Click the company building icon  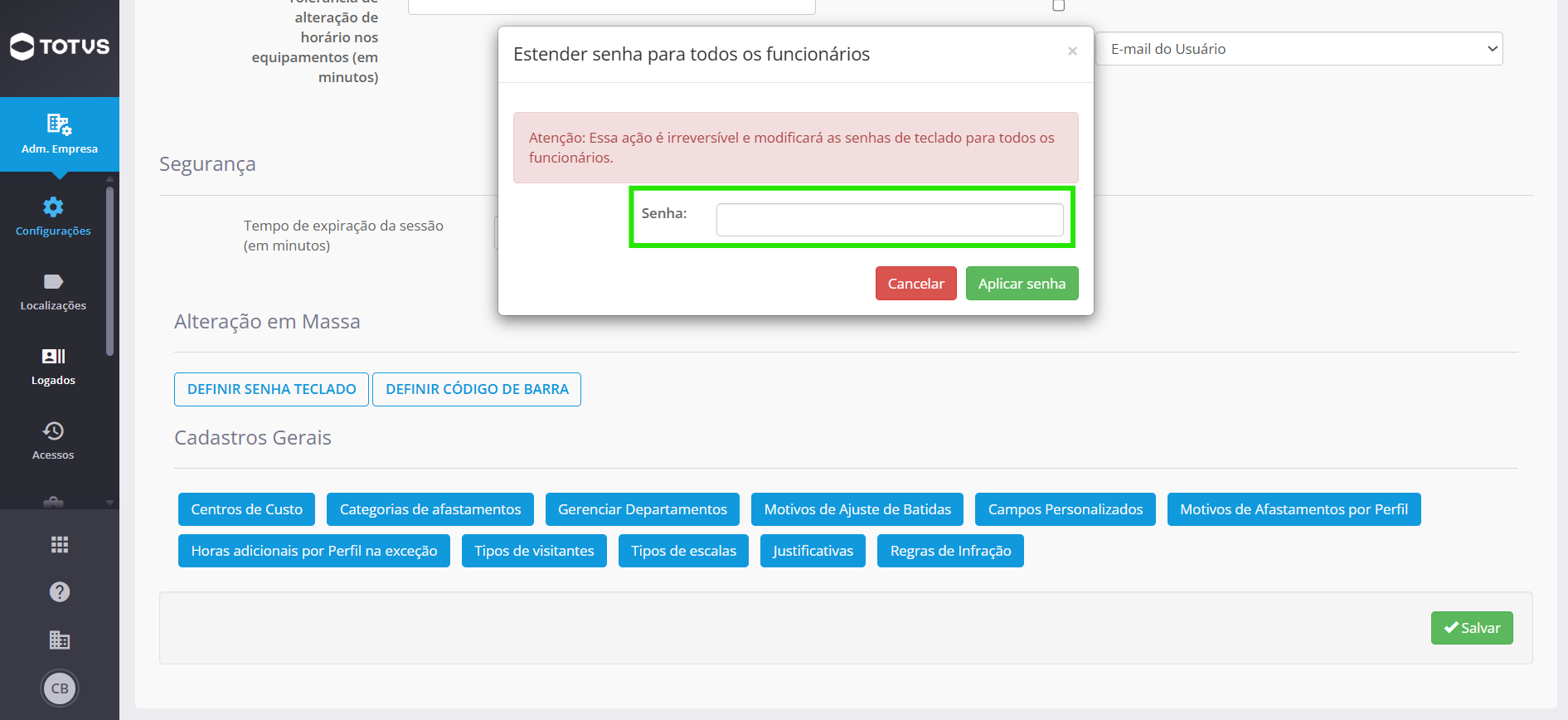(x=60, y=640)
